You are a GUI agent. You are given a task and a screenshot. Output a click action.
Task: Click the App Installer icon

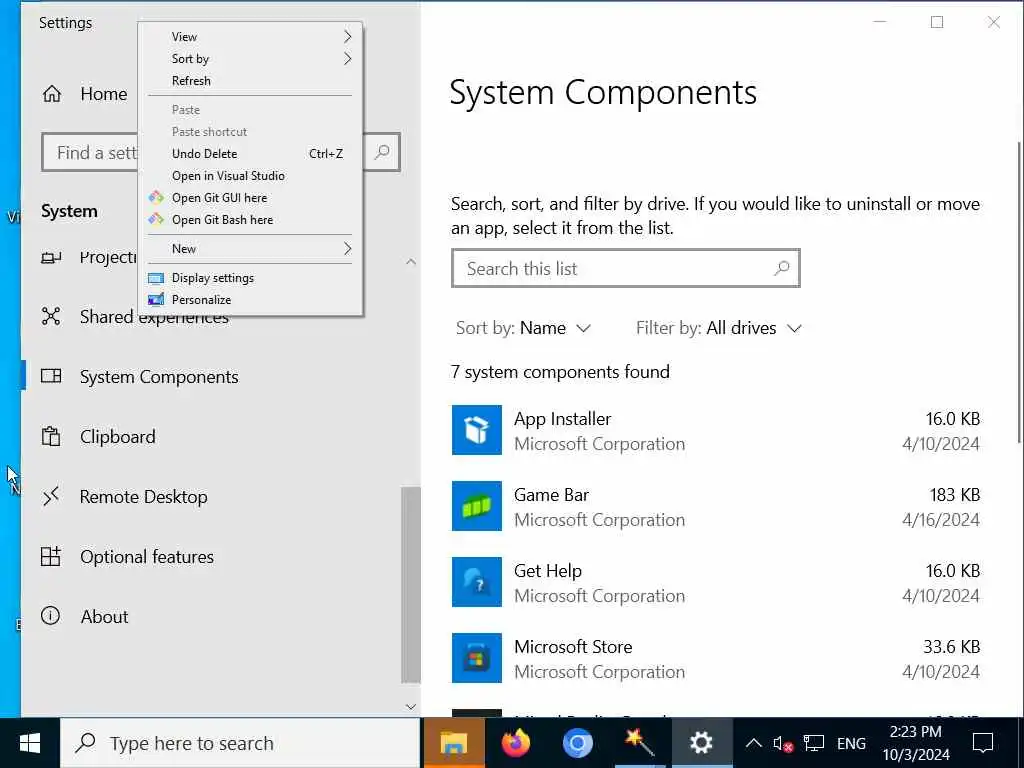point(477,430)
